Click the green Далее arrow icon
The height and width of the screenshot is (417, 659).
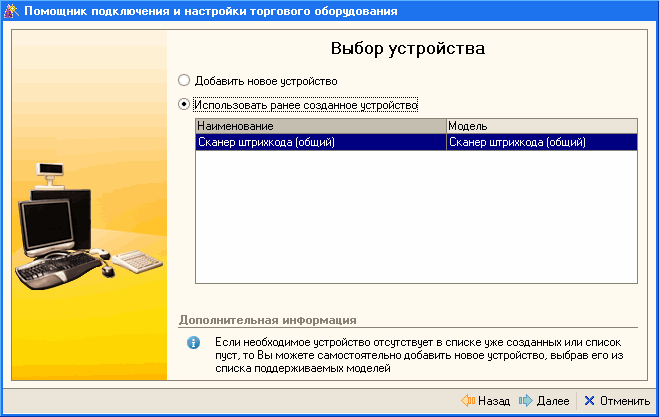pyautogui.click(x=526, y=401)
